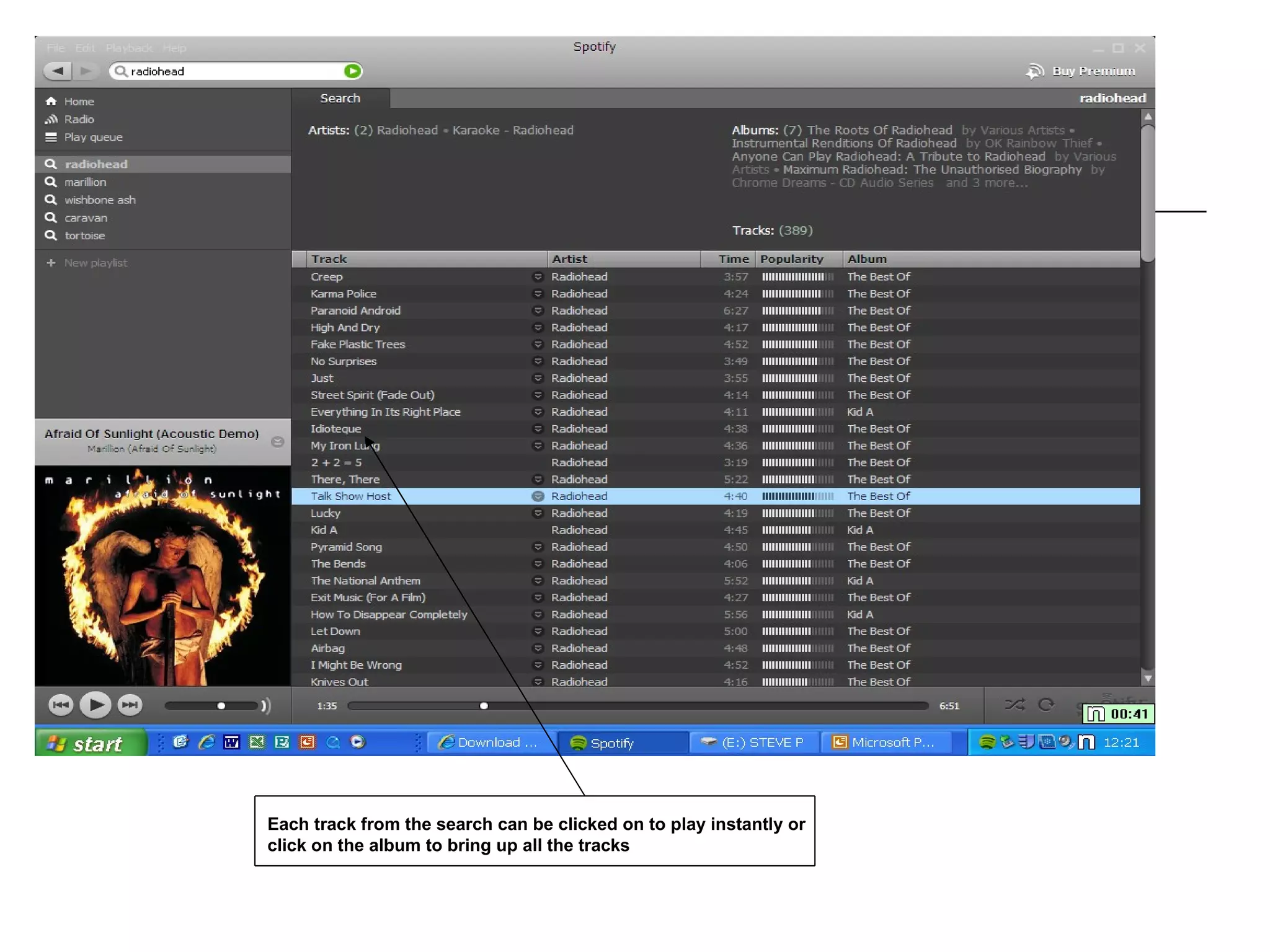The height and width of the screenshot is (952, 1270).
Task: Launch Internet Explorer from quick launch
Action: pyautogui.click(x=206, y=742)
